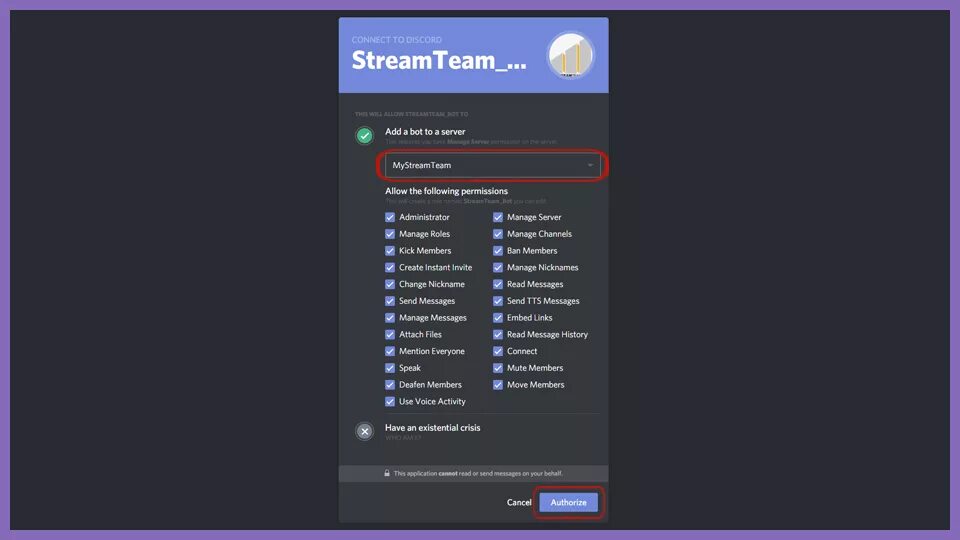The image size is (960, 540).
Task: Click the CONNECT TO DISCORD header text
Action: pos(397,40)
